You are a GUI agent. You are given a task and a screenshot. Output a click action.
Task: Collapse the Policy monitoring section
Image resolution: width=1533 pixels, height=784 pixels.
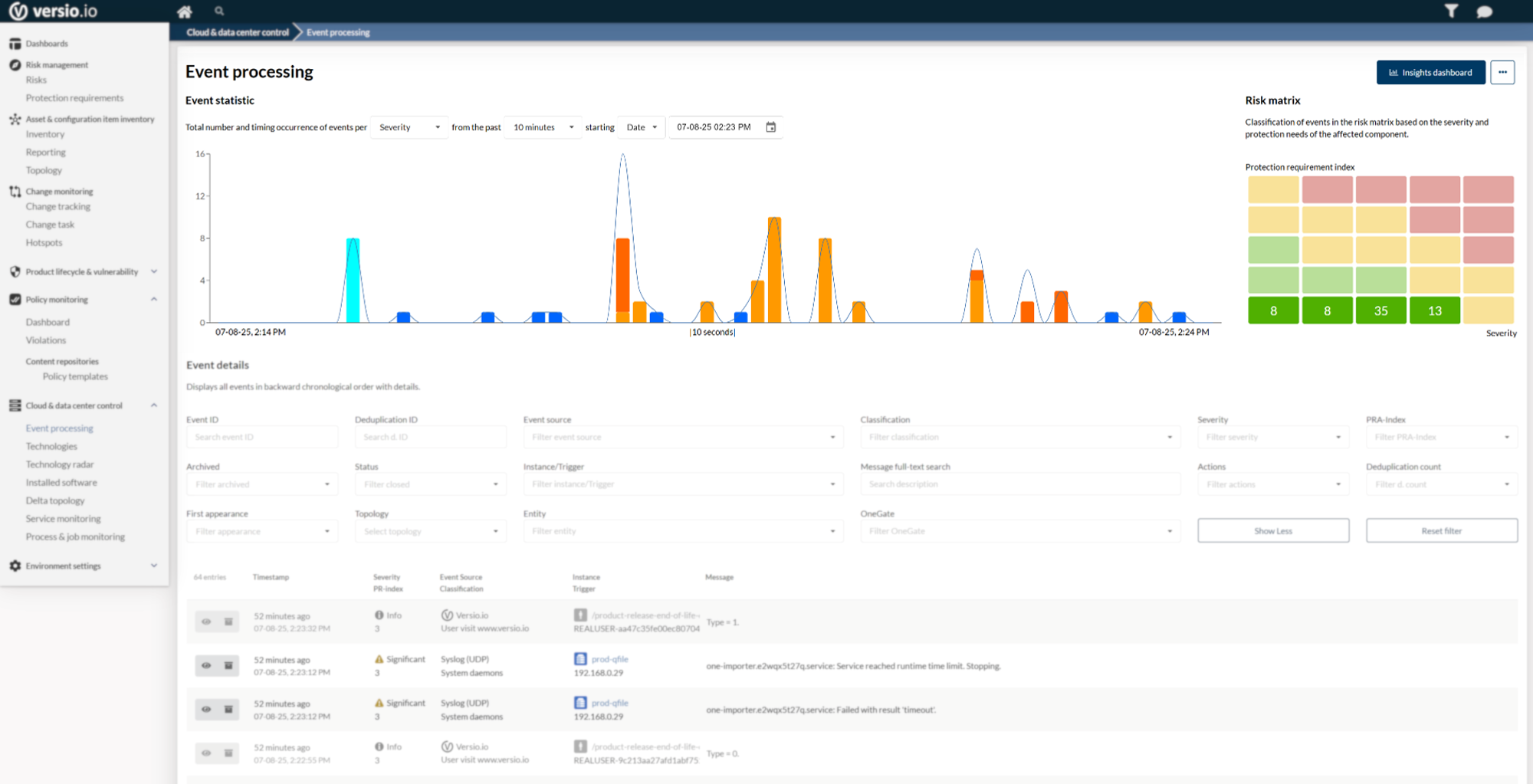tap(154, 300)
